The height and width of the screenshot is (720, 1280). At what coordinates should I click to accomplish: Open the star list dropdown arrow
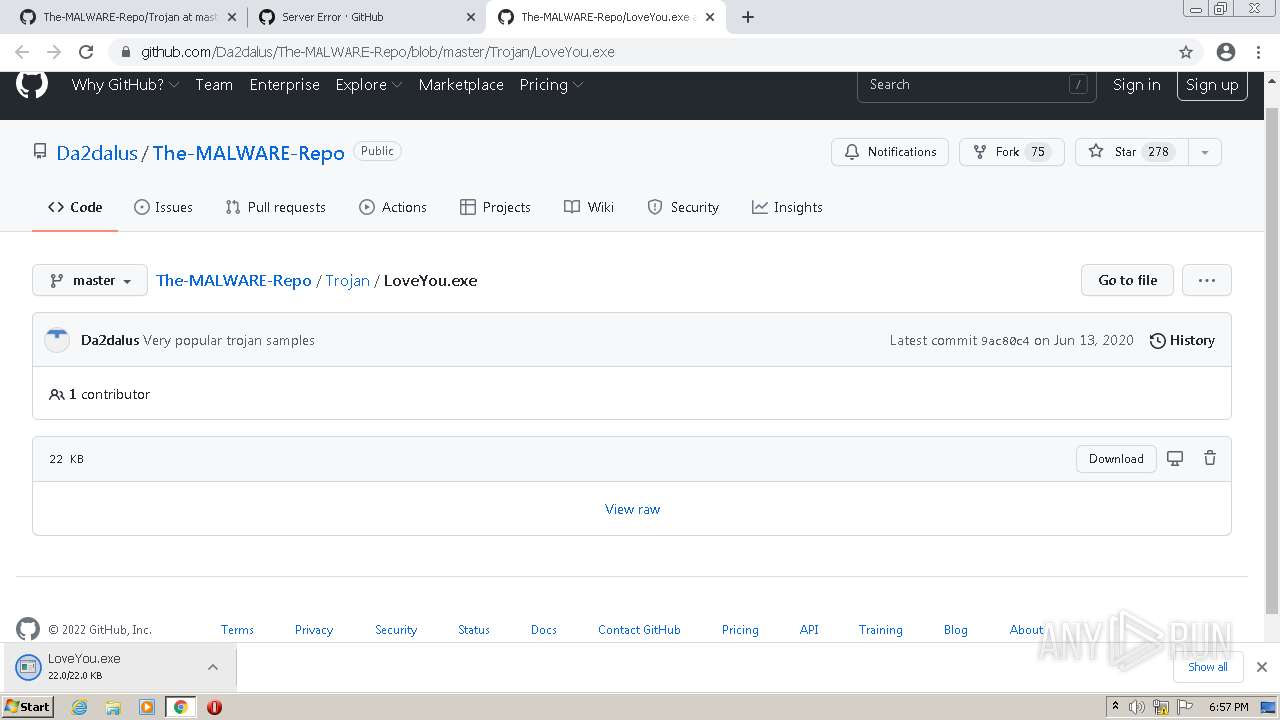(x=1205, y=152)
